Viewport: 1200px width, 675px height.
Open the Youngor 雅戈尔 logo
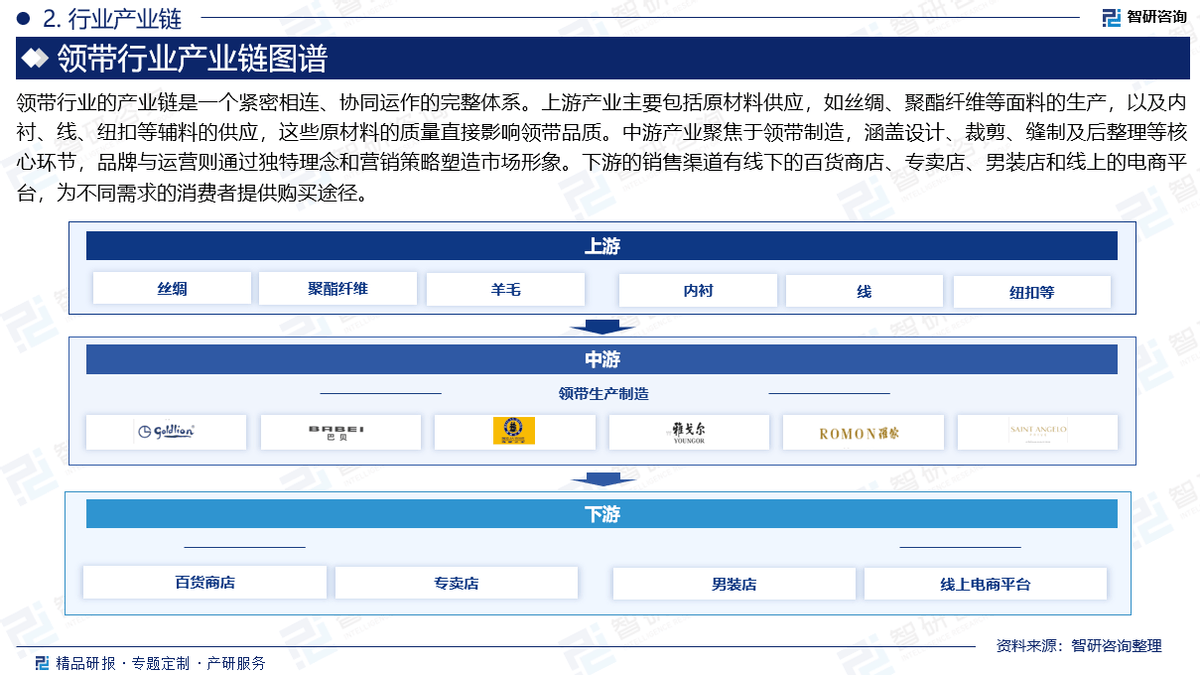[688, 432]
